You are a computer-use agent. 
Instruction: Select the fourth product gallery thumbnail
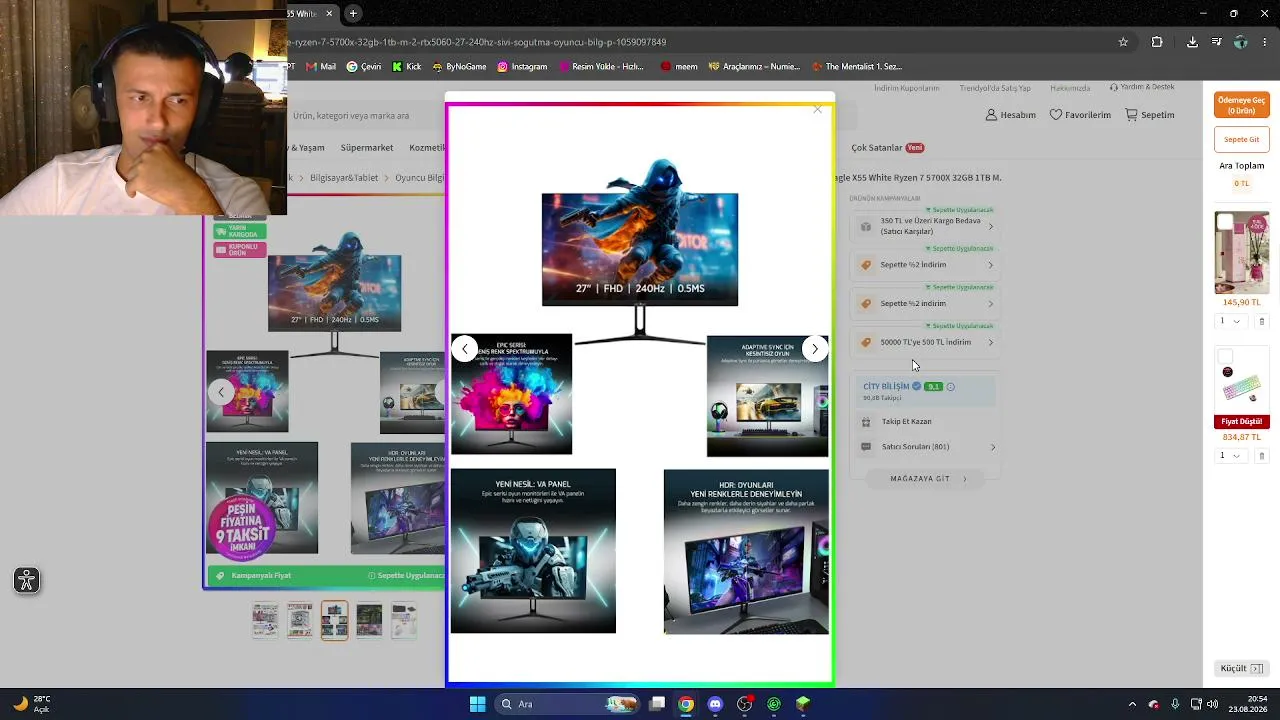(369, 620)
